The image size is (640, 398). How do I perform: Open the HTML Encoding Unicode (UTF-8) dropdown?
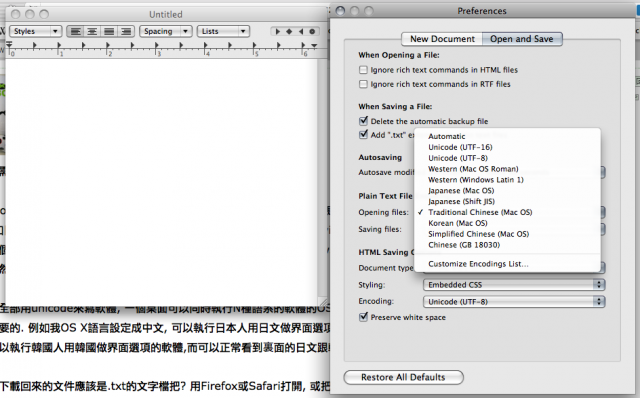514,302
